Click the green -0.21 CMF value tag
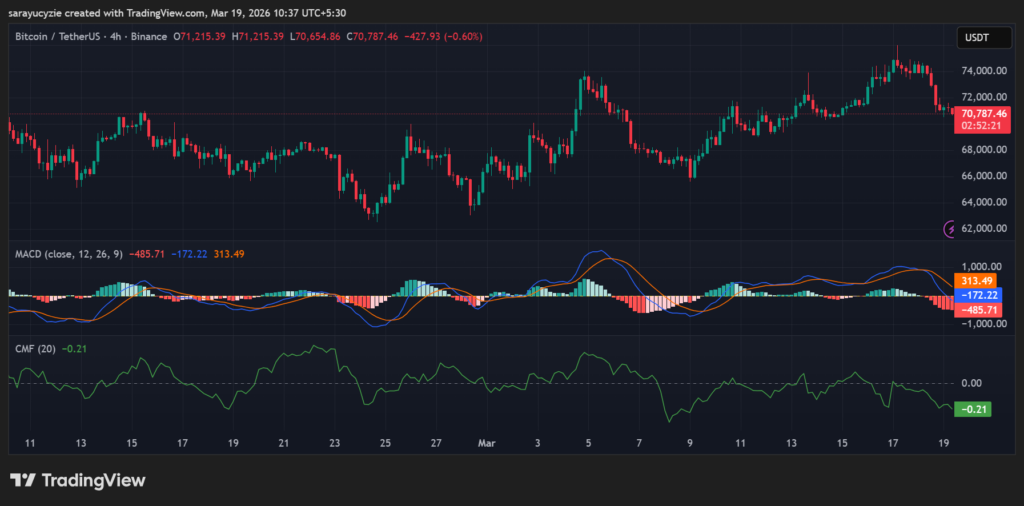Viewport: 1024px width, 506px height. (971, 409)
